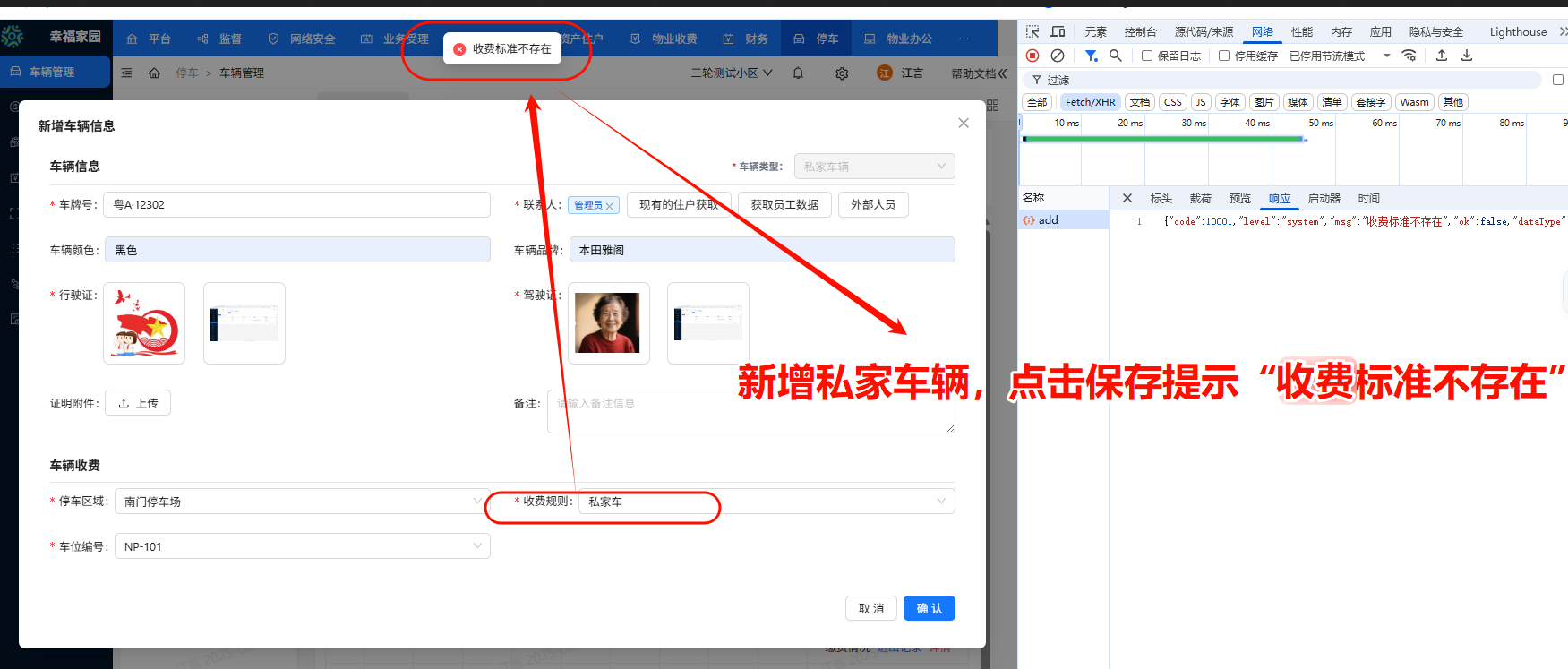Open network conditions wifi icon

click(1409, 56)
